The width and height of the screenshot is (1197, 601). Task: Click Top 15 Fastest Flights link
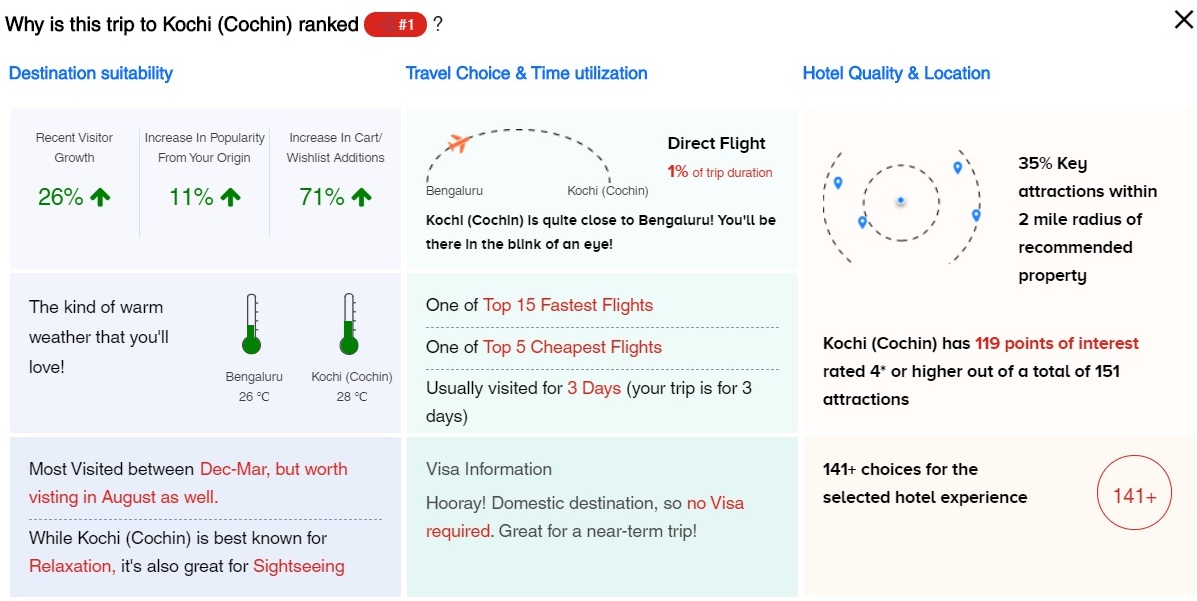pos(568,305)
